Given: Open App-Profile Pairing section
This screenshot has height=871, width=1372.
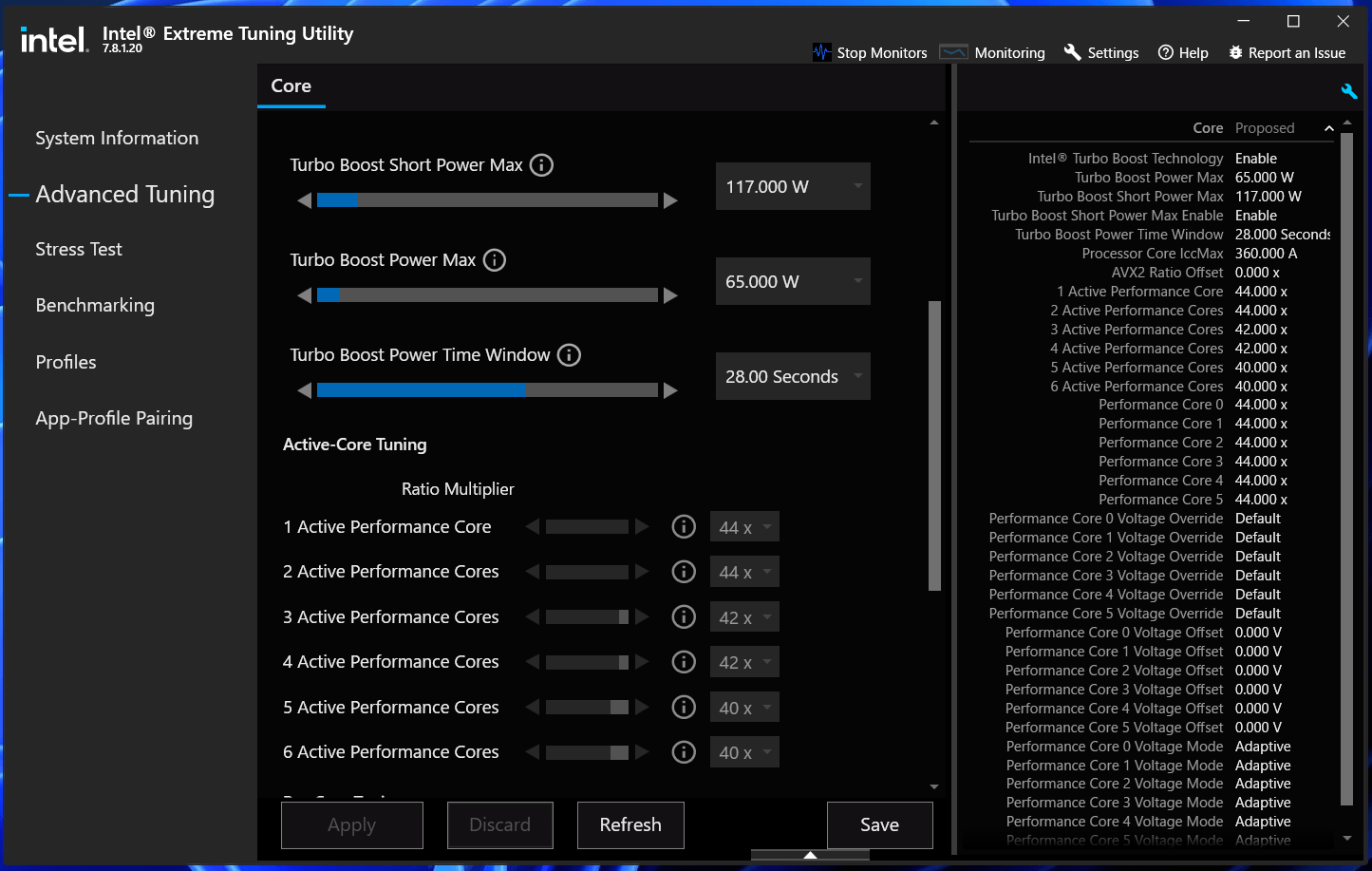Looking at the screenshot, I should point(114,418).
